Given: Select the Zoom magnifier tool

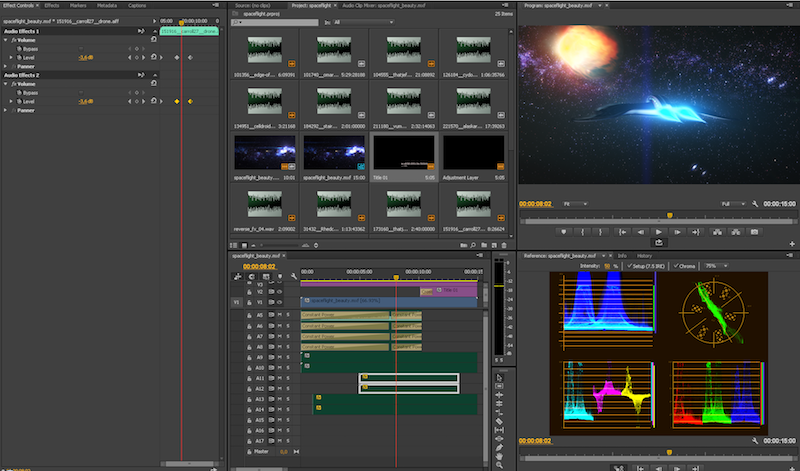Looking at the screenshot, I should click(x=499, y=465).
